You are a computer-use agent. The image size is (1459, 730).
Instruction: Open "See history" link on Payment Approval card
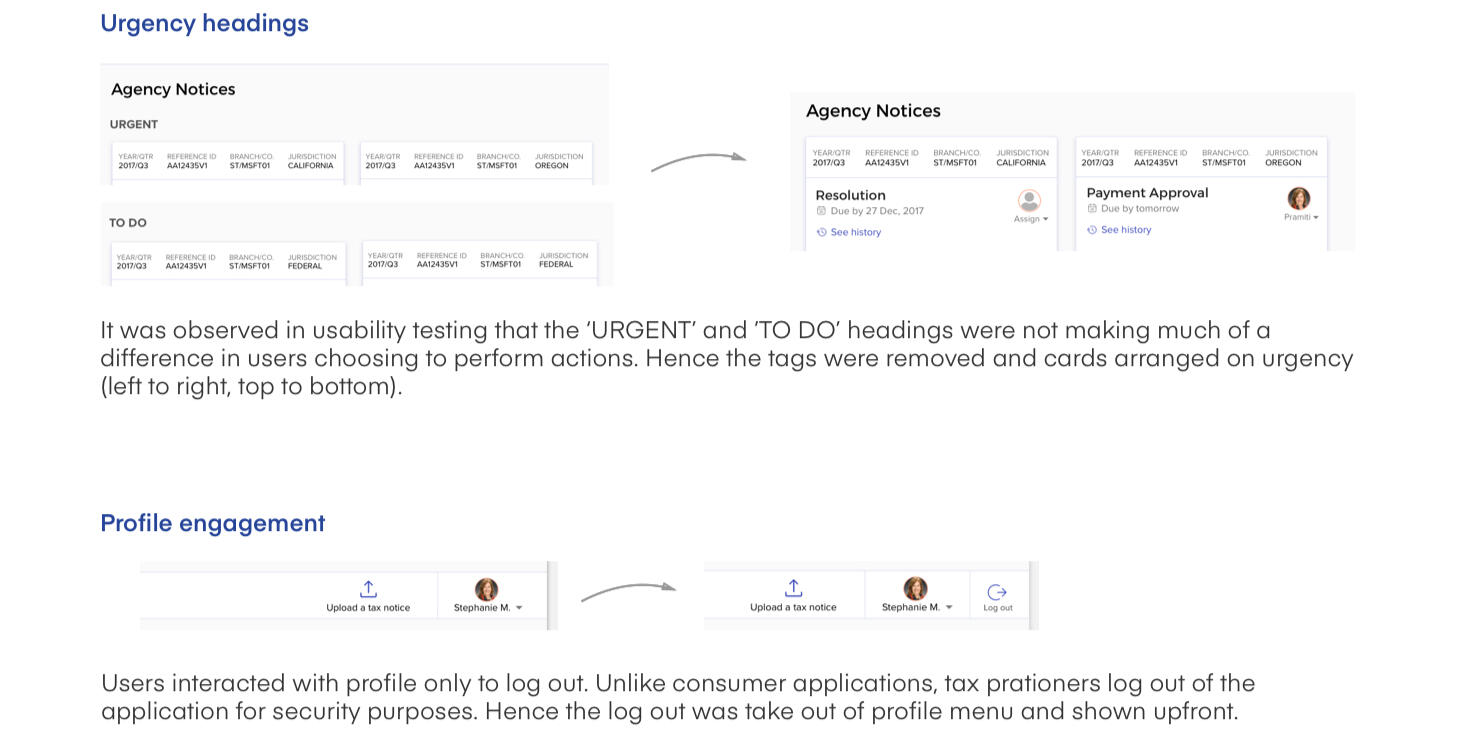1126,230
